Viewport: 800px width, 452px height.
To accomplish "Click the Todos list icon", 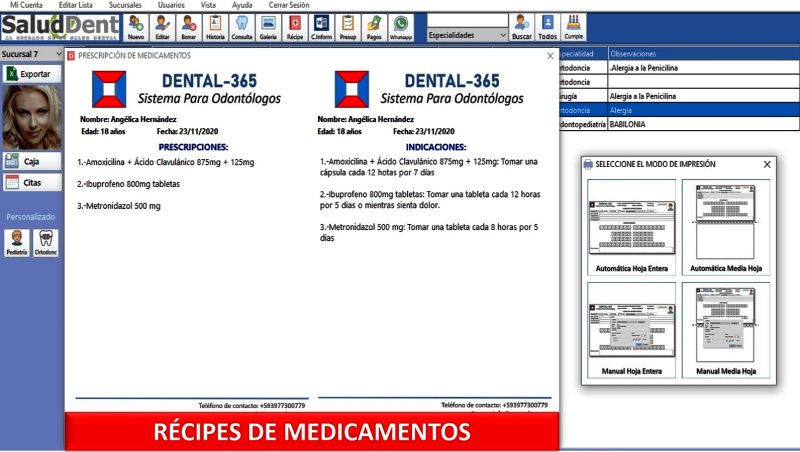I will pos(547,28).
